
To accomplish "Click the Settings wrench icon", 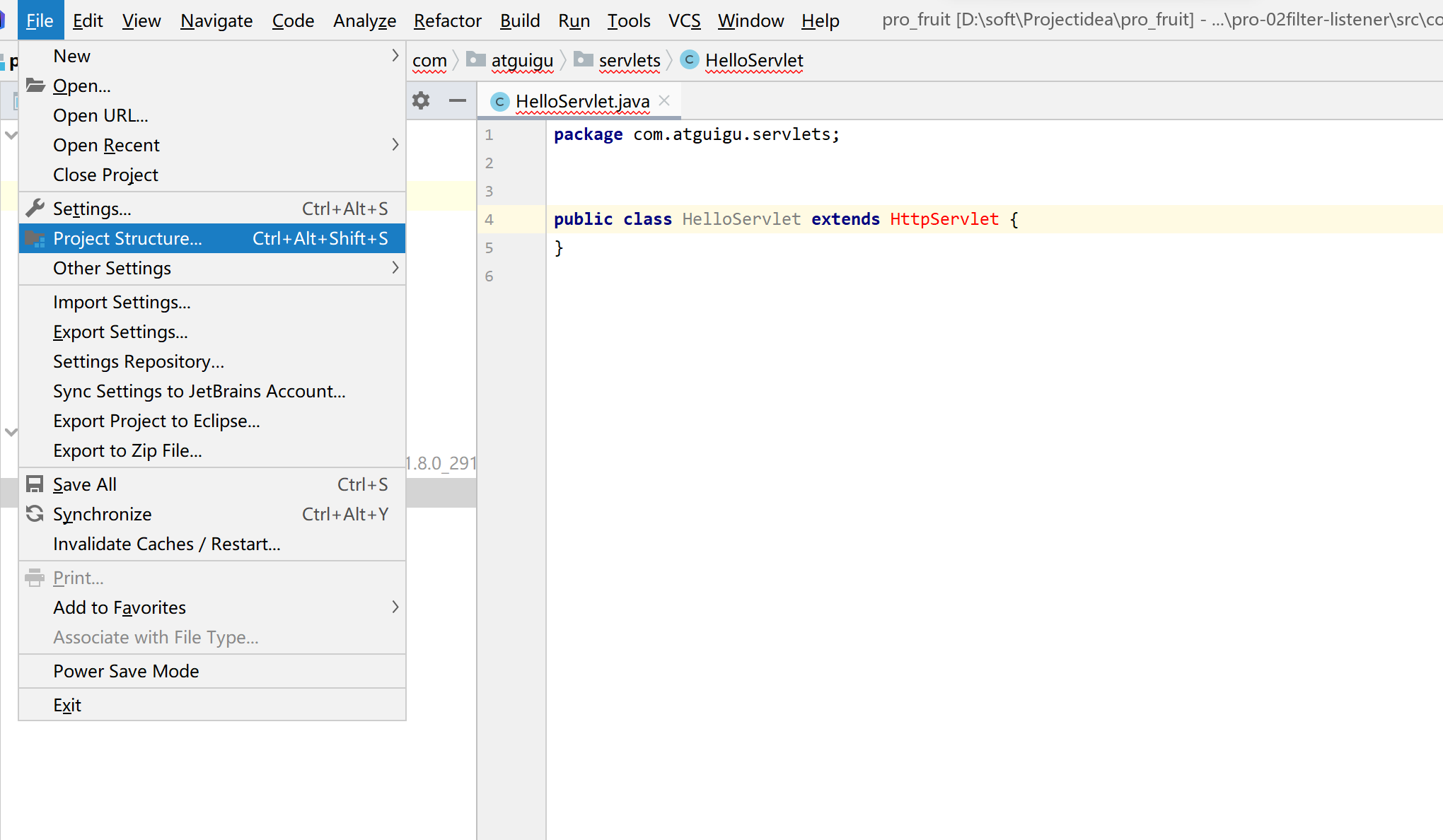I will click(x=35, y=208).
